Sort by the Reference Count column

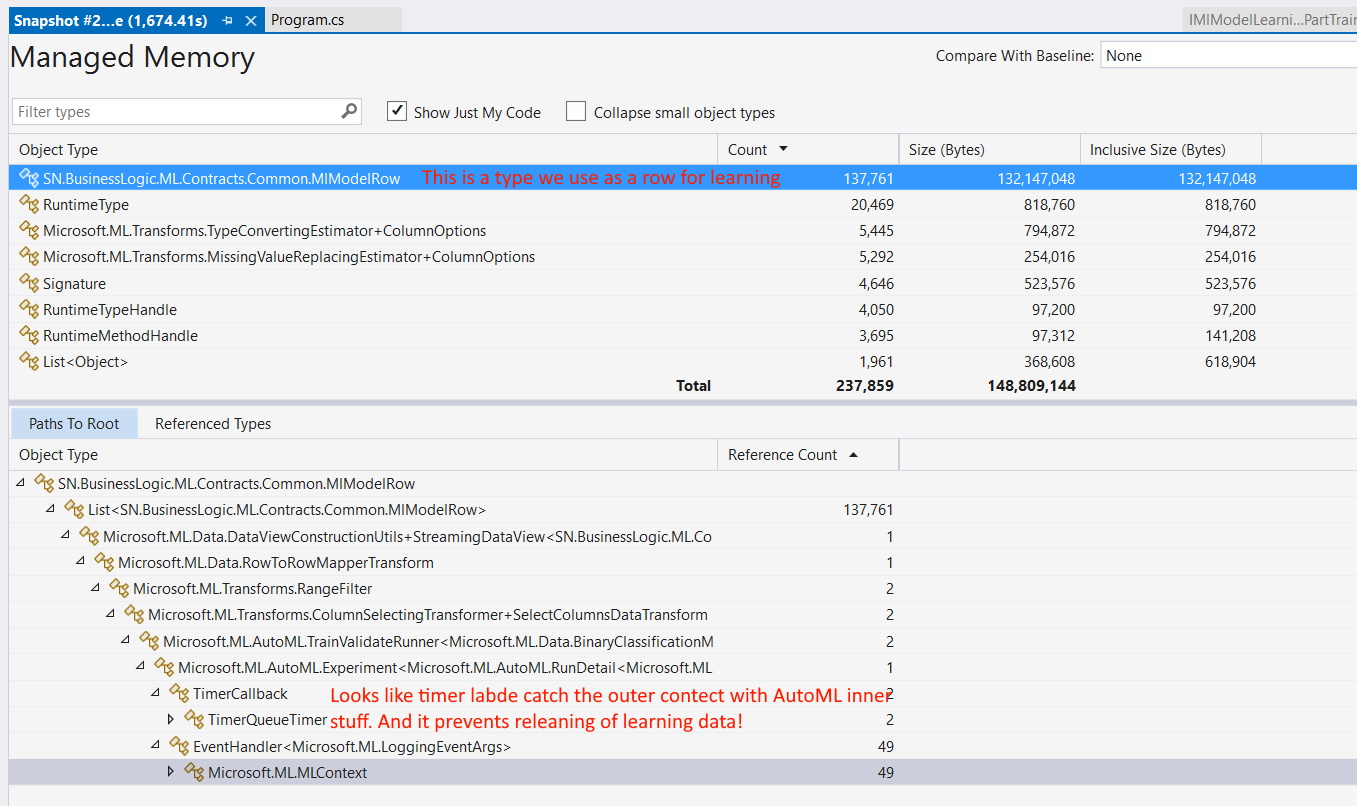tap(808, 455)
